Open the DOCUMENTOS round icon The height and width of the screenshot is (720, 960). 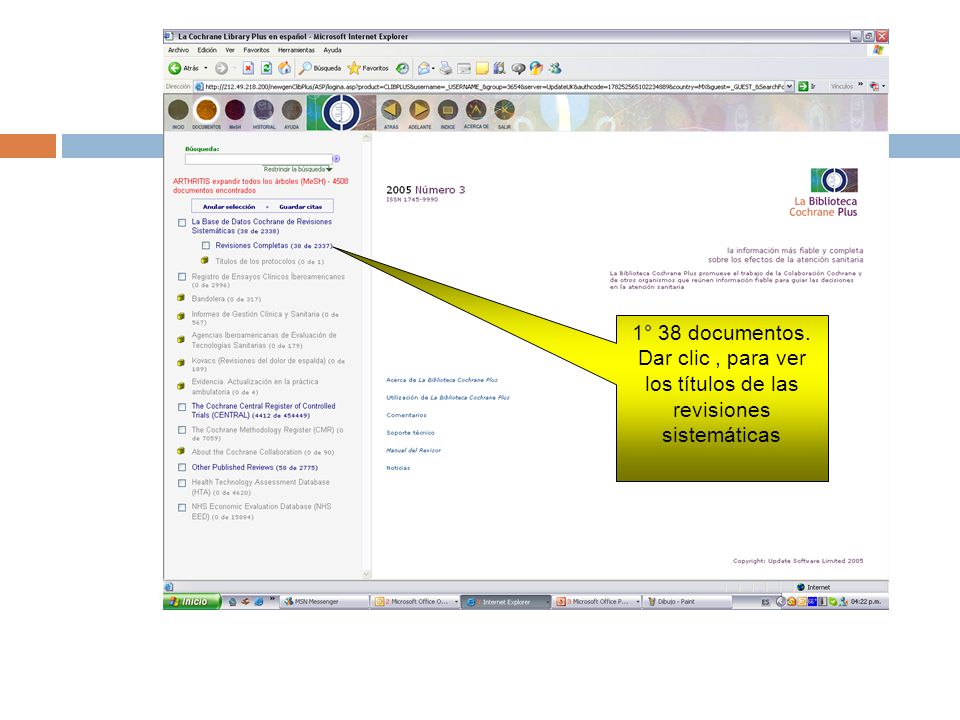[x=206, y=111]
